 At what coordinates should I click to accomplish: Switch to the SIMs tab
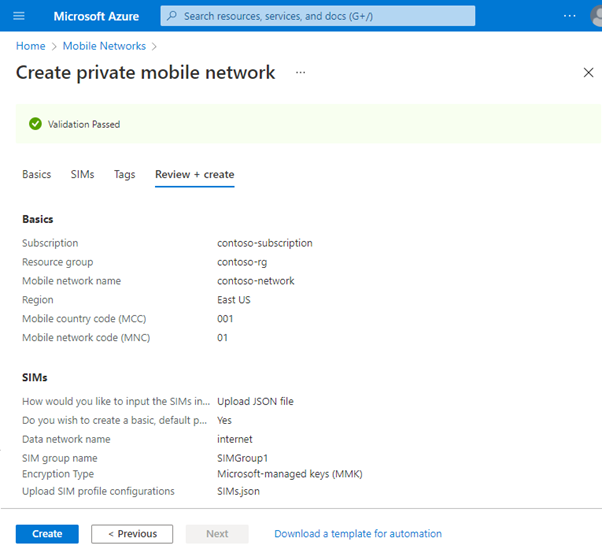pos(82,174)
